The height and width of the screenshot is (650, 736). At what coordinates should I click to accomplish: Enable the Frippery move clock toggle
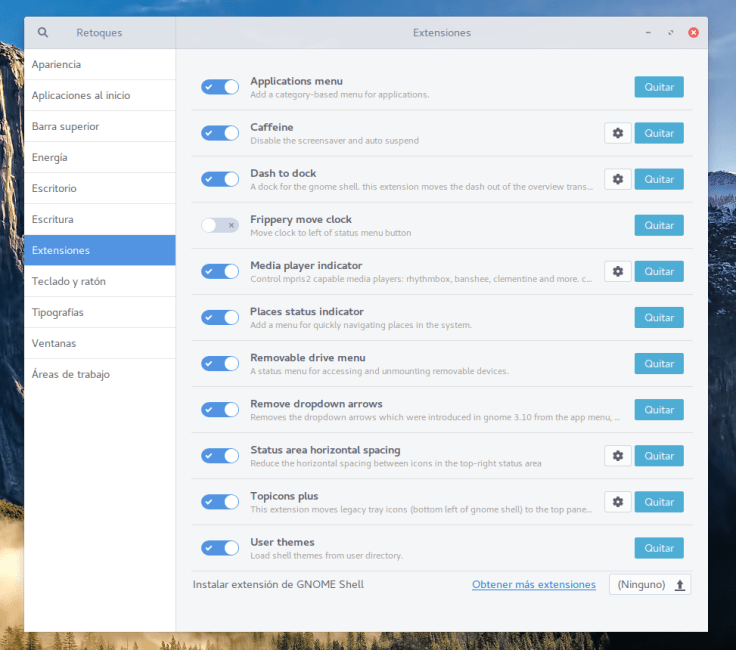[x=220, y=225]
